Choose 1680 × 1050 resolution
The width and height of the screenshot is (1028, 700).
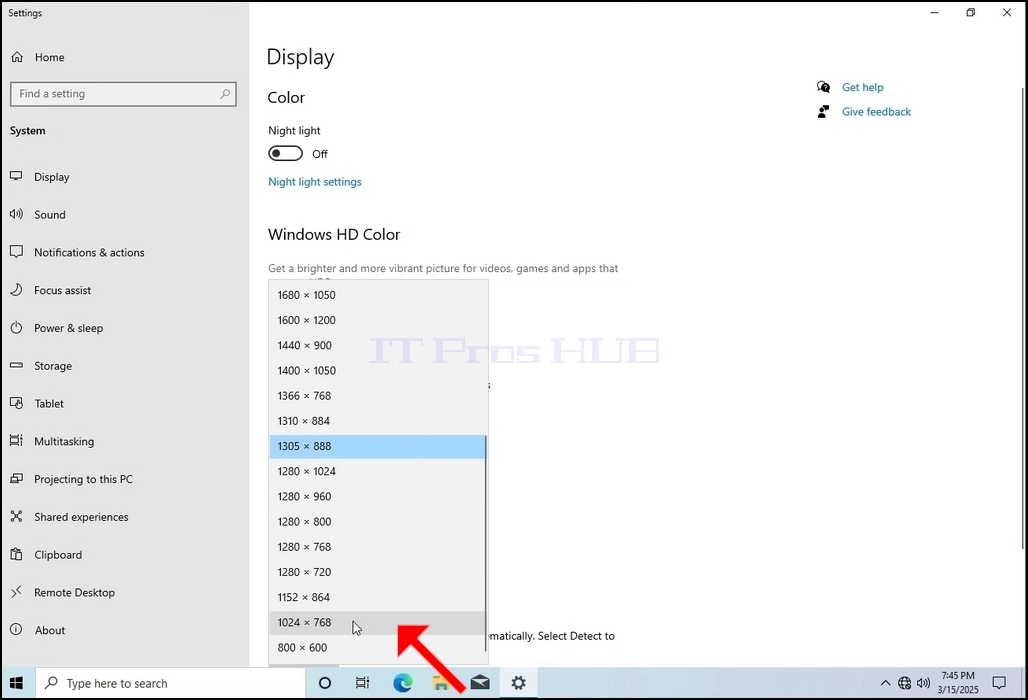point(378,295)
